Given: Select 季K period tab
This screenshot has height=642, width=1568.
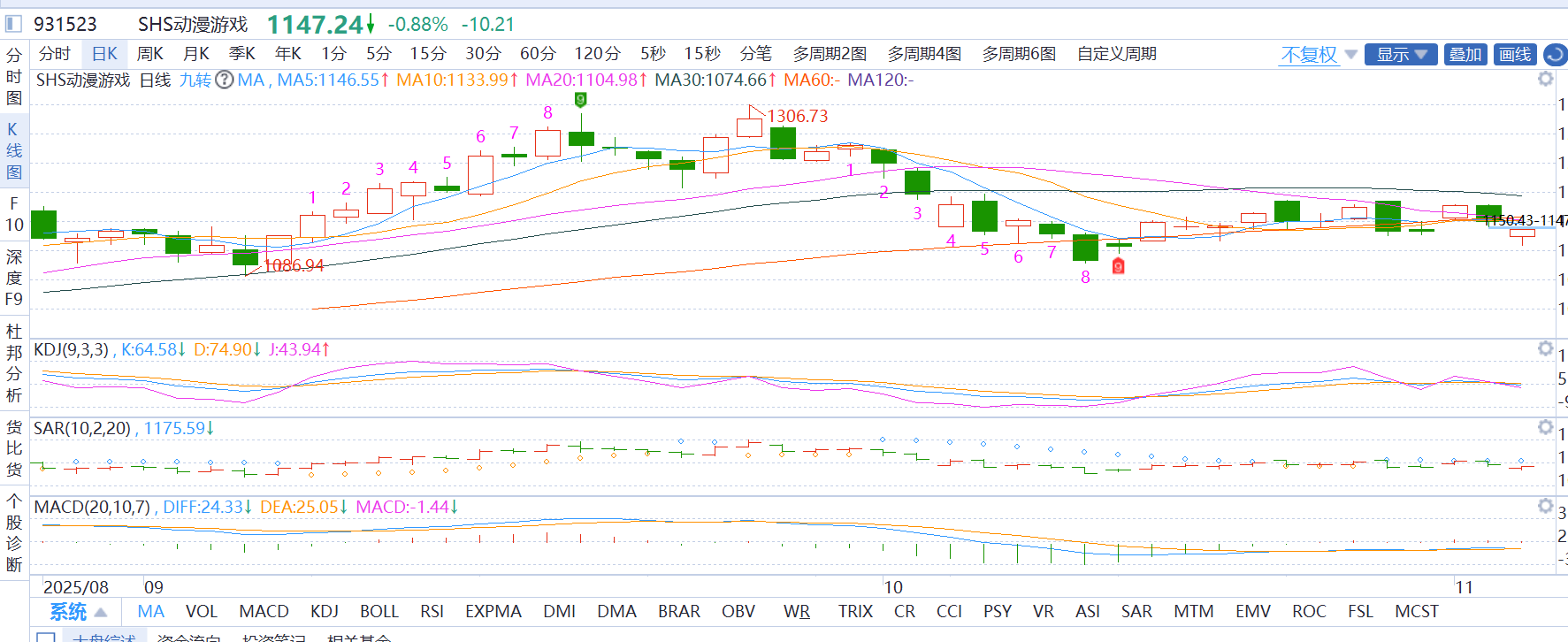Looking at the screenshot, I should (241, 54).
